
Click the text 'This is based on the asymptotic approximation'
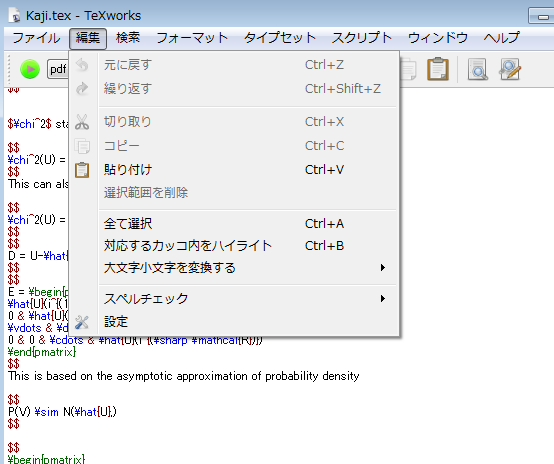(x=127, y=376)
